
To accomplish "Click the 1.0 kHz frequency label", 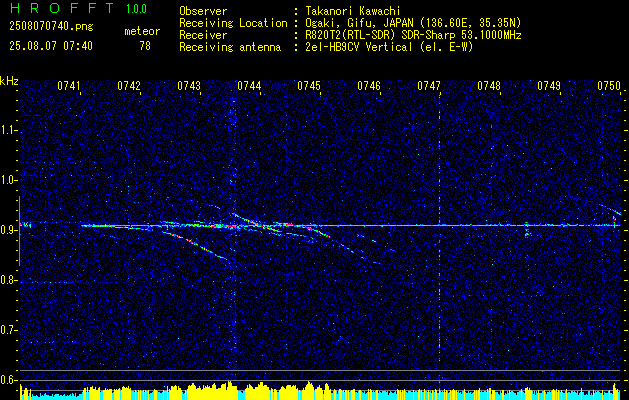I will point(8,180).
